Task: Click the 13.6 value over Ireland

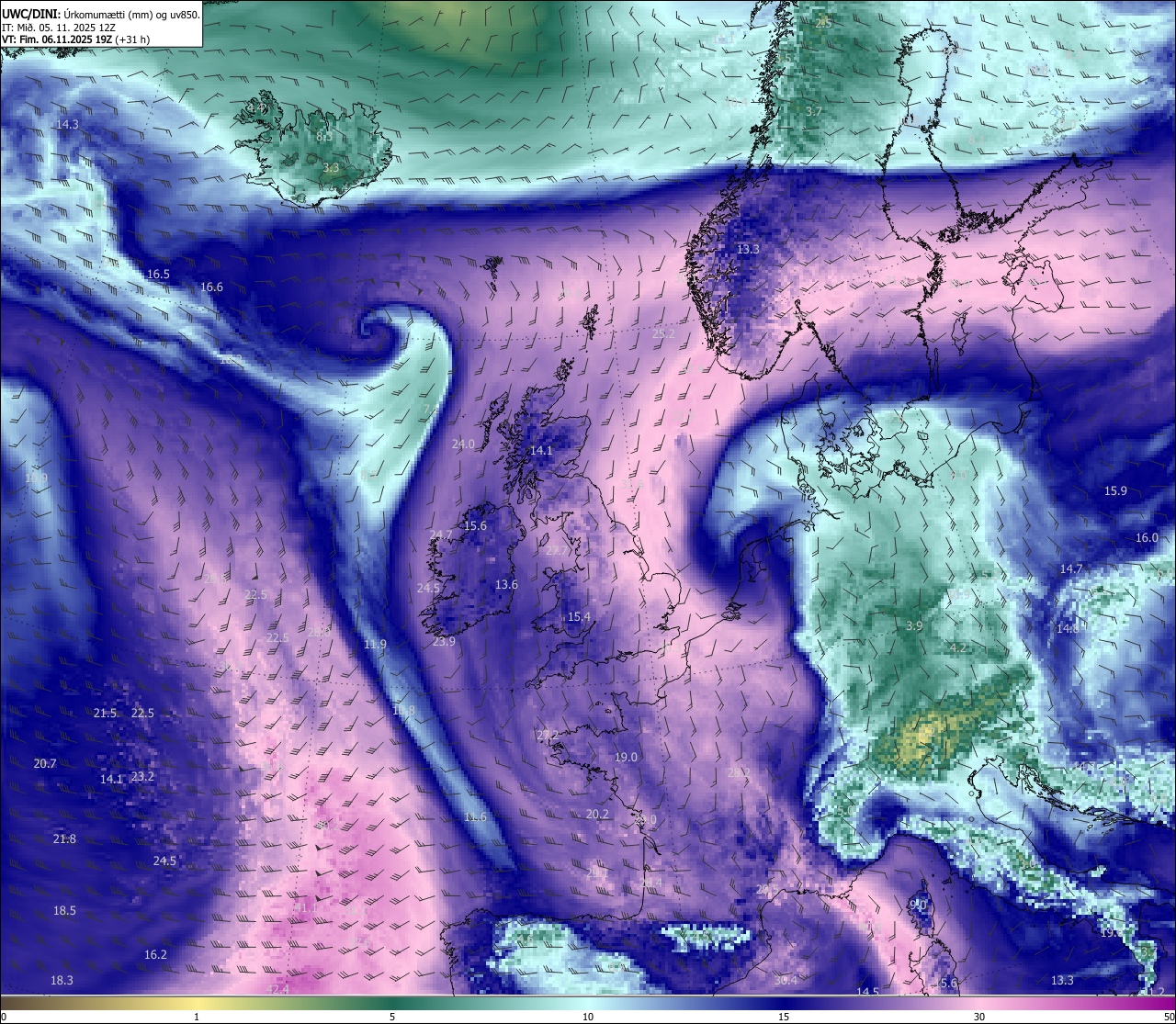Action: (x=506, y=585)
